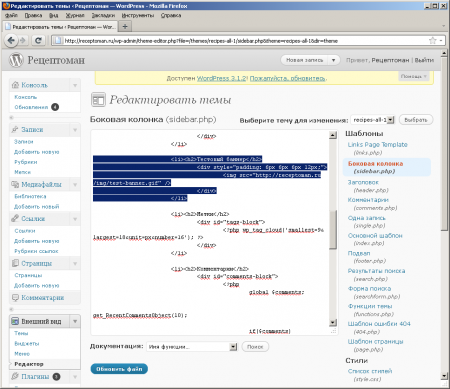Click the Ссылки chain icon
The height and width of the screenshot is (389, 450).
click(x=15, y=219)
